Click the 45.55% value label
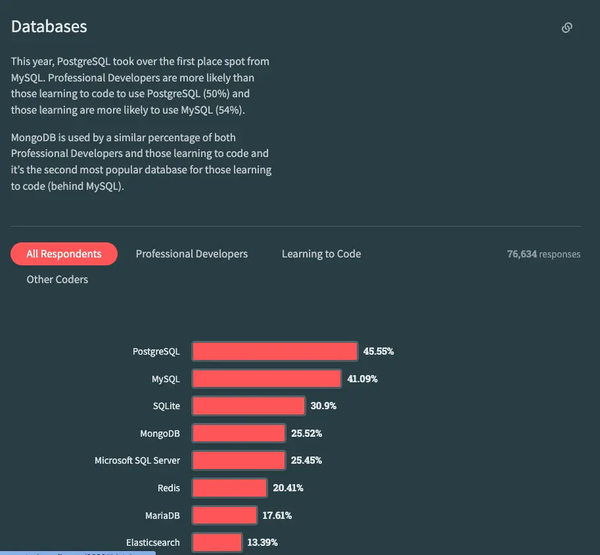Viewport: 600px width, 555px height. click(x=378, y=351)
